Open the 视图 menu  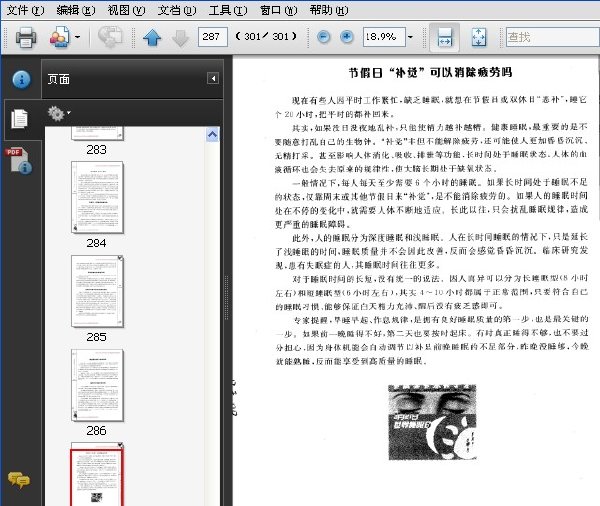pos(126,10)
